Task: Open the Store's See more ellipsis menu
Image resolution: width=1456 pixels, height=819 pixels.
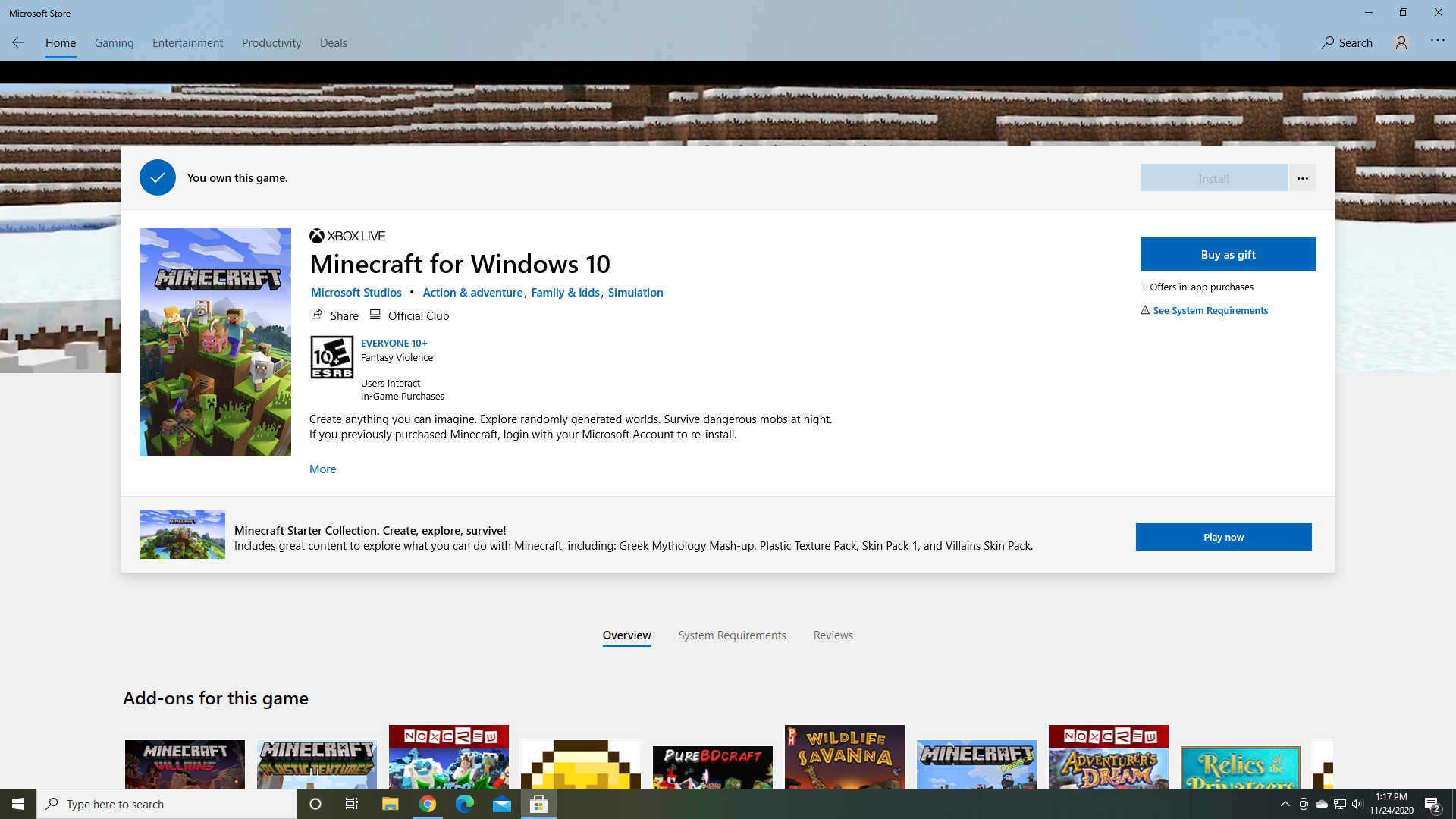Action: (1437, 41)
